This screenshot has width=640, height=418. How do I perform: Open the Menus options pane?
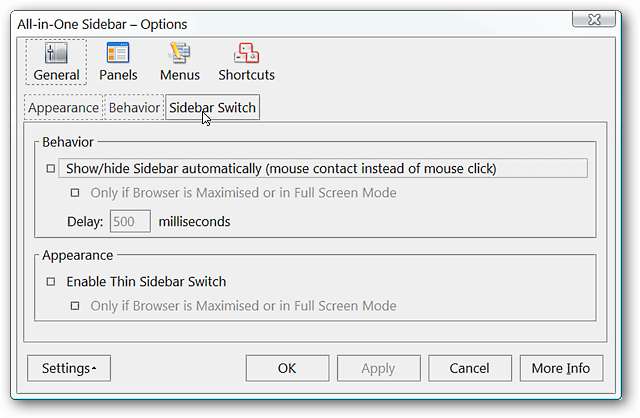pyautogui.click(x=180, y=62)
